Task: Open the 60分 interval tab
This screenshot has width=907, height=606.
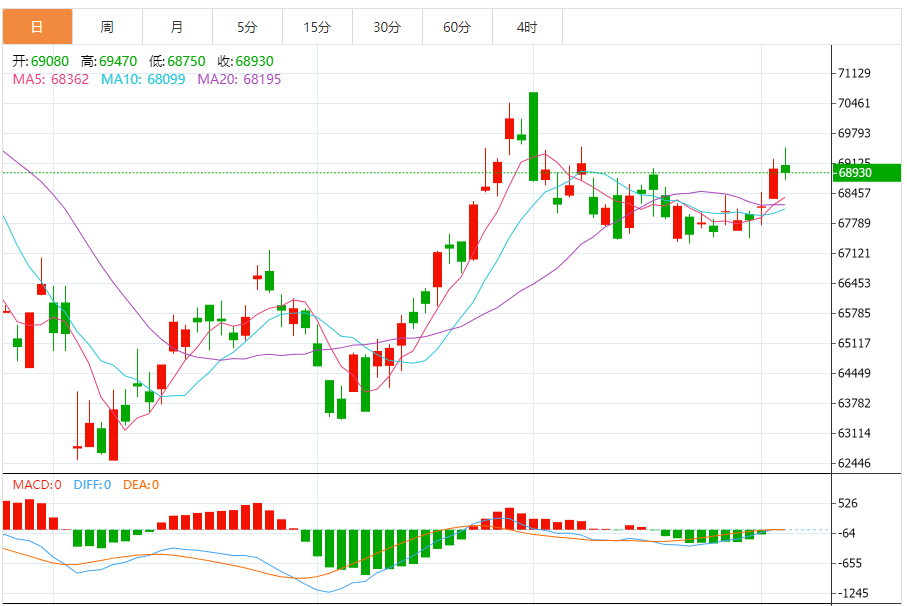Action: (x=458, y=27)
